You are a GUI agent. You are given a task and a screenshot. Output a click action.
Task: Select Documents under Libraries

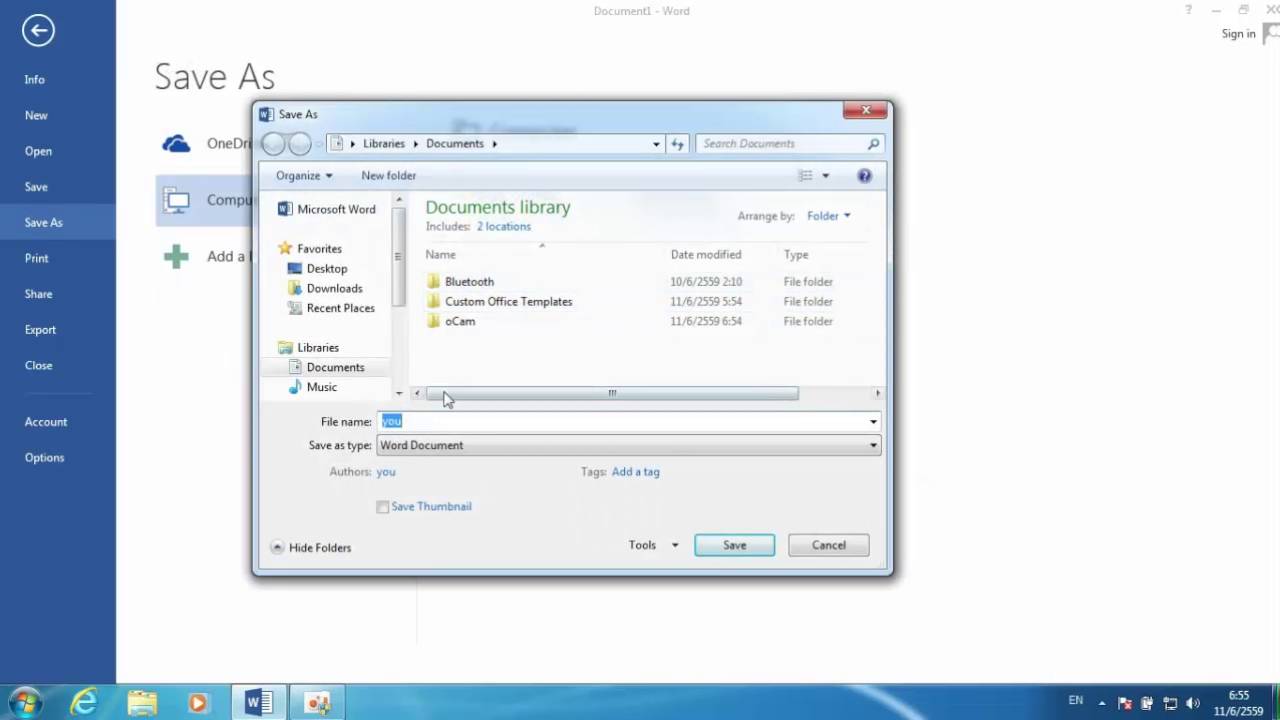coord(335,367)
